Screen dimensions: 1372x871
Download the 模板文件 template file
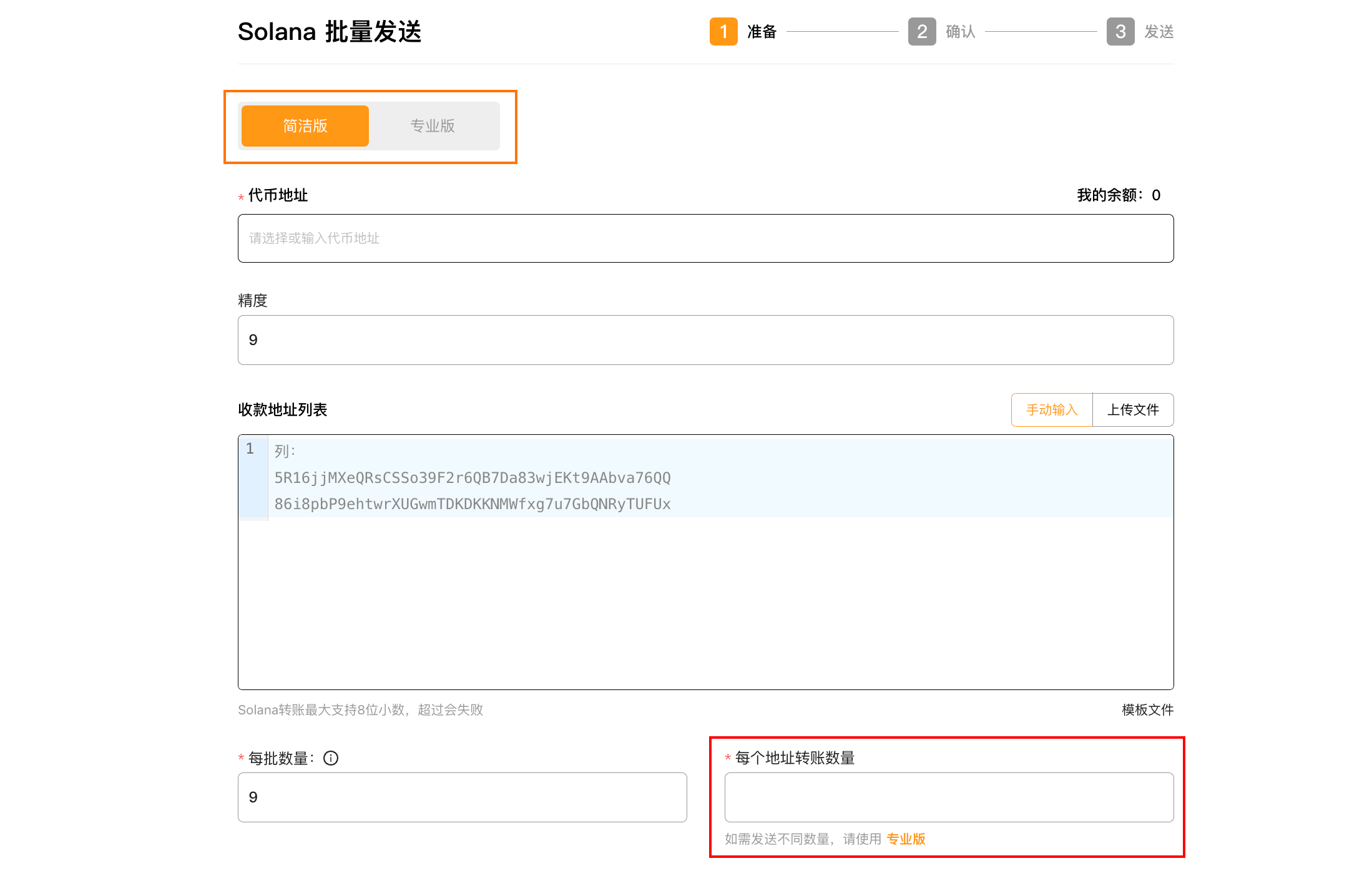[x=1147, y=710]
